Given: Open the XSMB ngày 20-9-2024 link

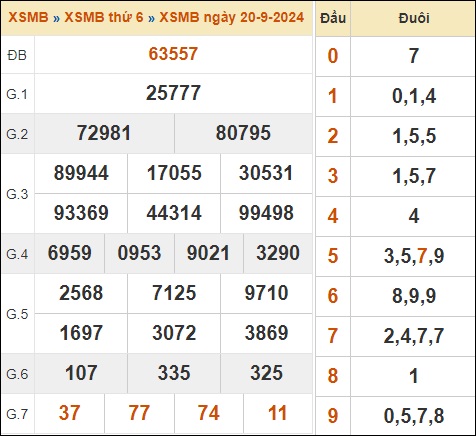Looking at the screenshot, I should [x=232, y=17].
